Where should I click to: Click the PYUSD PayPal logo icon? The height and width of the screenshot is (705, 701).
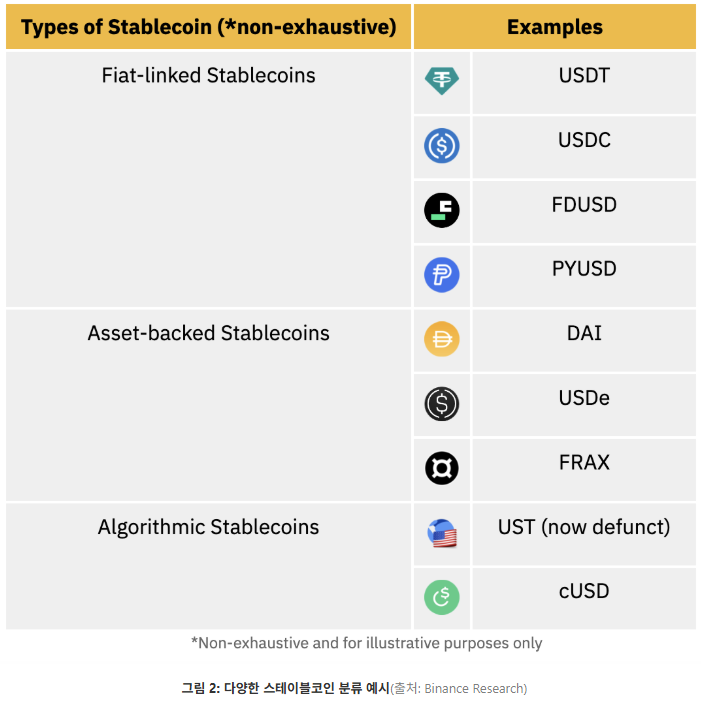click(x=442, y=275)
